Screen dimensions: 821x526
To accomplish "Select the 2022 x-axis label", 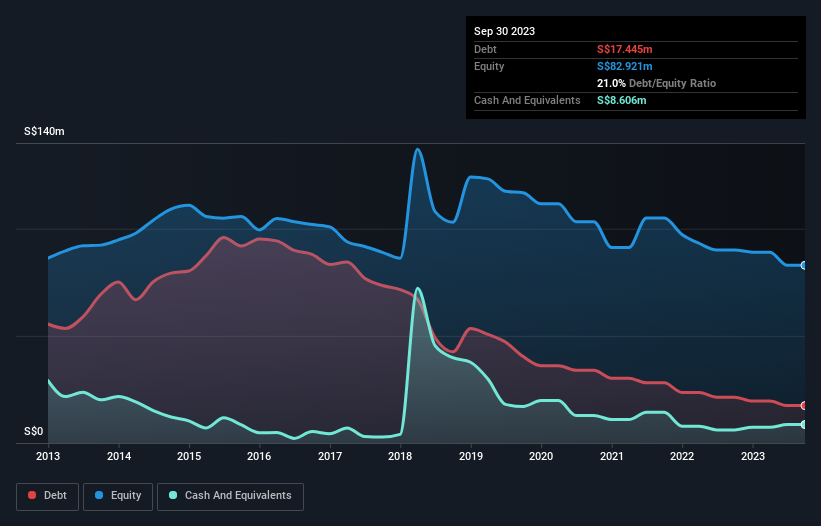I will point(682,456).
